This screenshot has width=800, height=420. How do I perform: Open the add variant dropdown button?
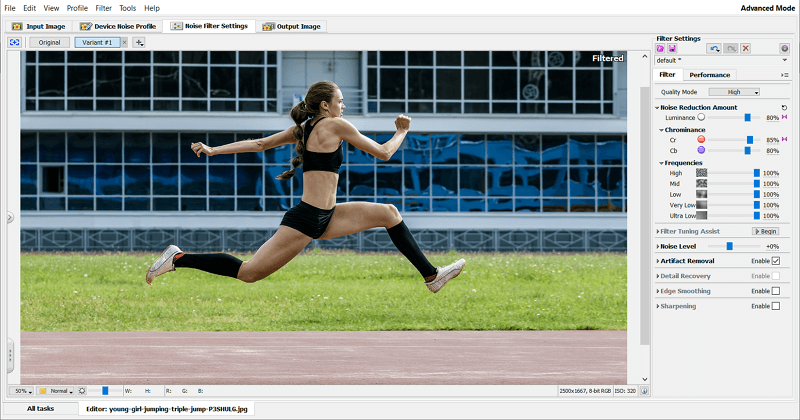click(139, 42)
